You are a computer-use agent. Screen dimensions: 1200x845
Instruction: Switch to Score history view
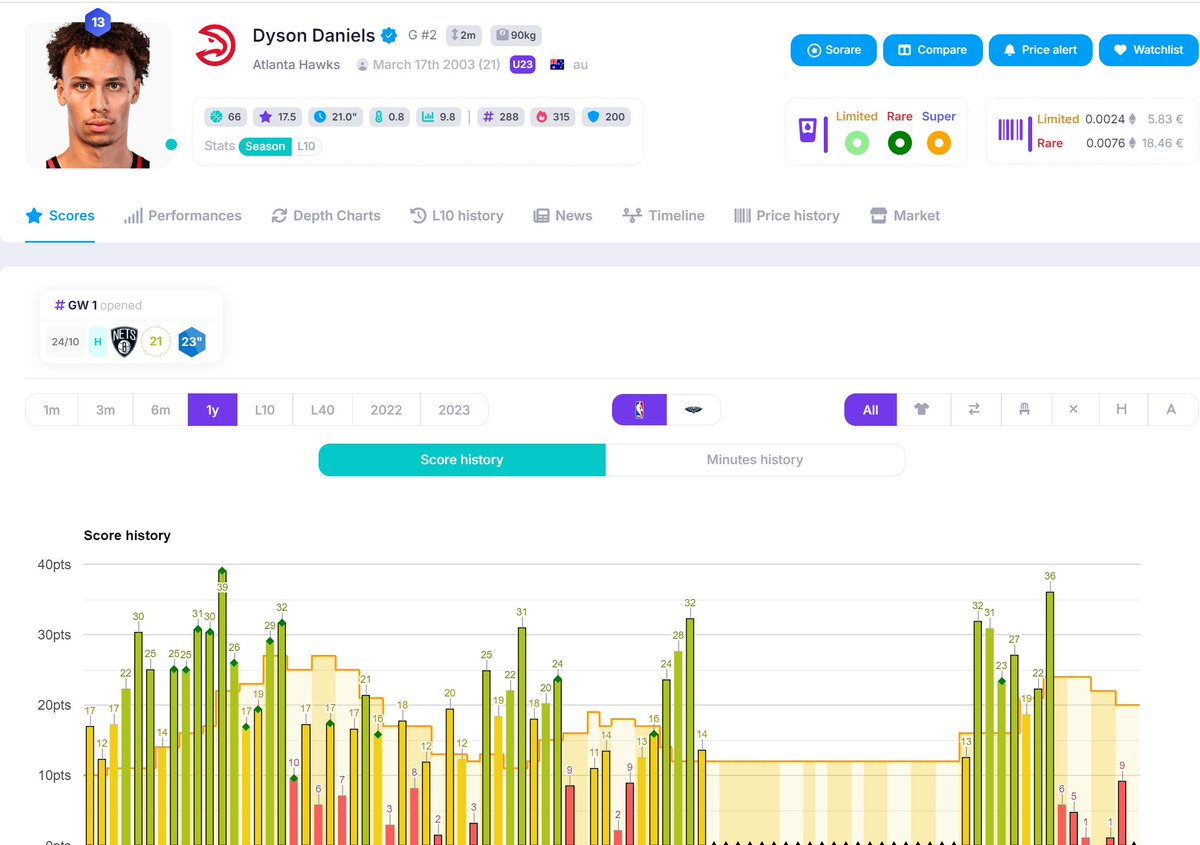pos(462,460)
